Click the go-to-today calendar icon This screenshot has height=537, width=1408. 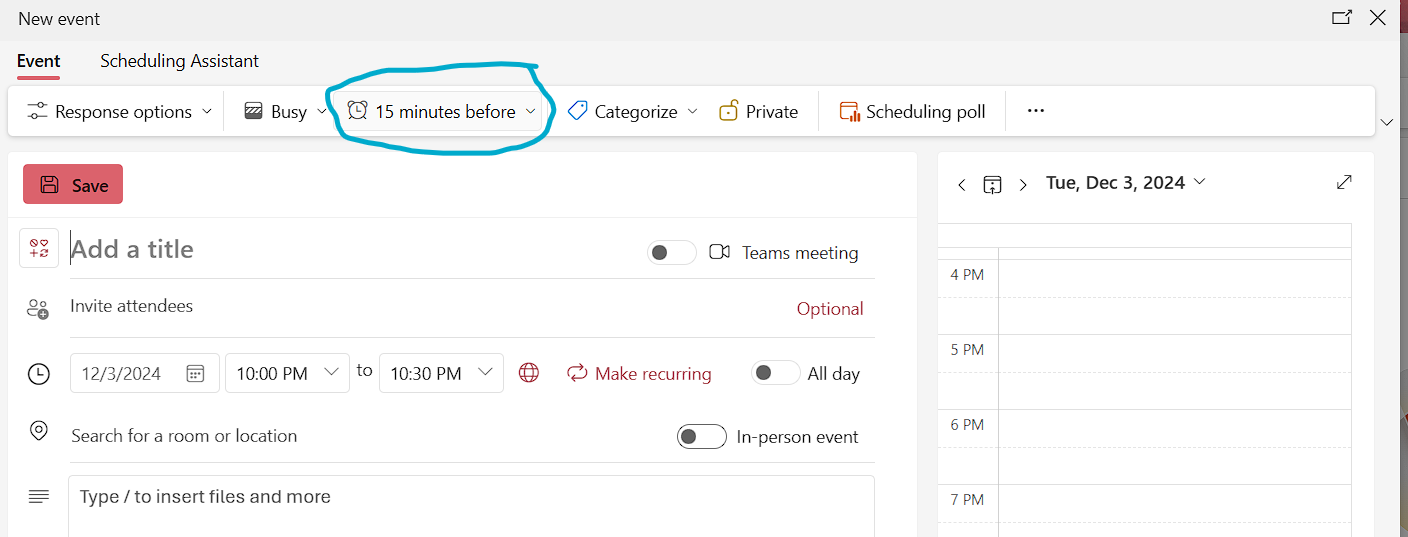(x=992, y=184)
